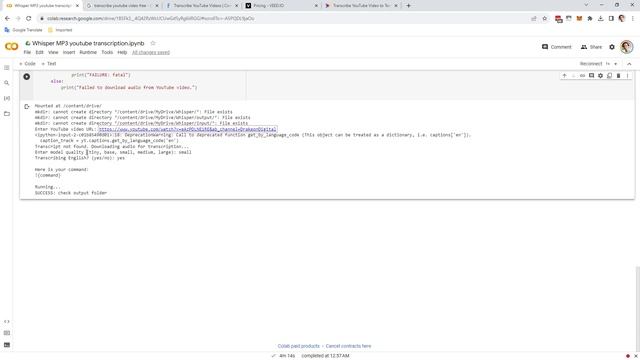
Task: Open Cancel contracts here link
Action: tap(348, 346)
